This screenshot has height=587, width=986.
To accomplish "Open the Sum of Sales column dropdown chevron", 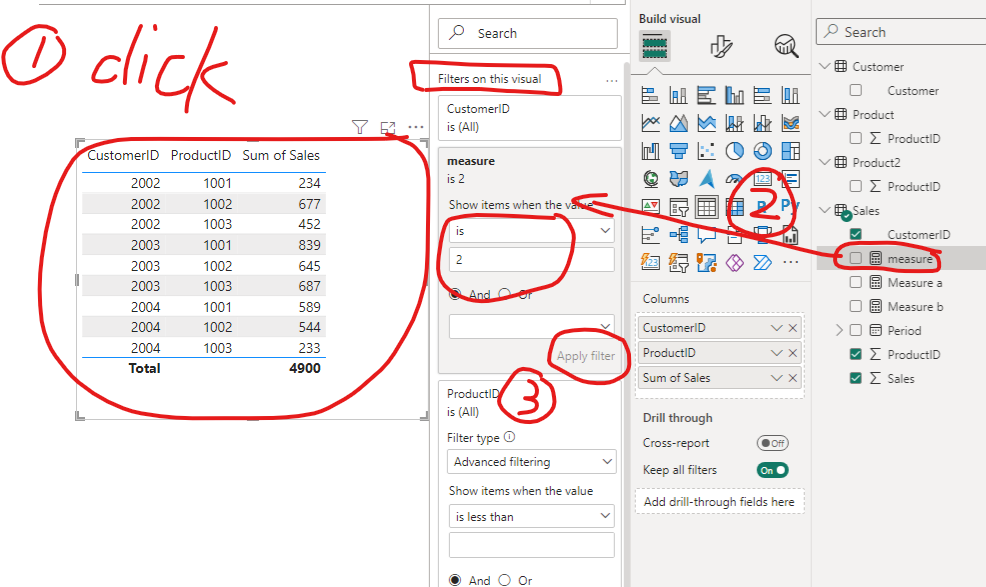I will (777, 378).
